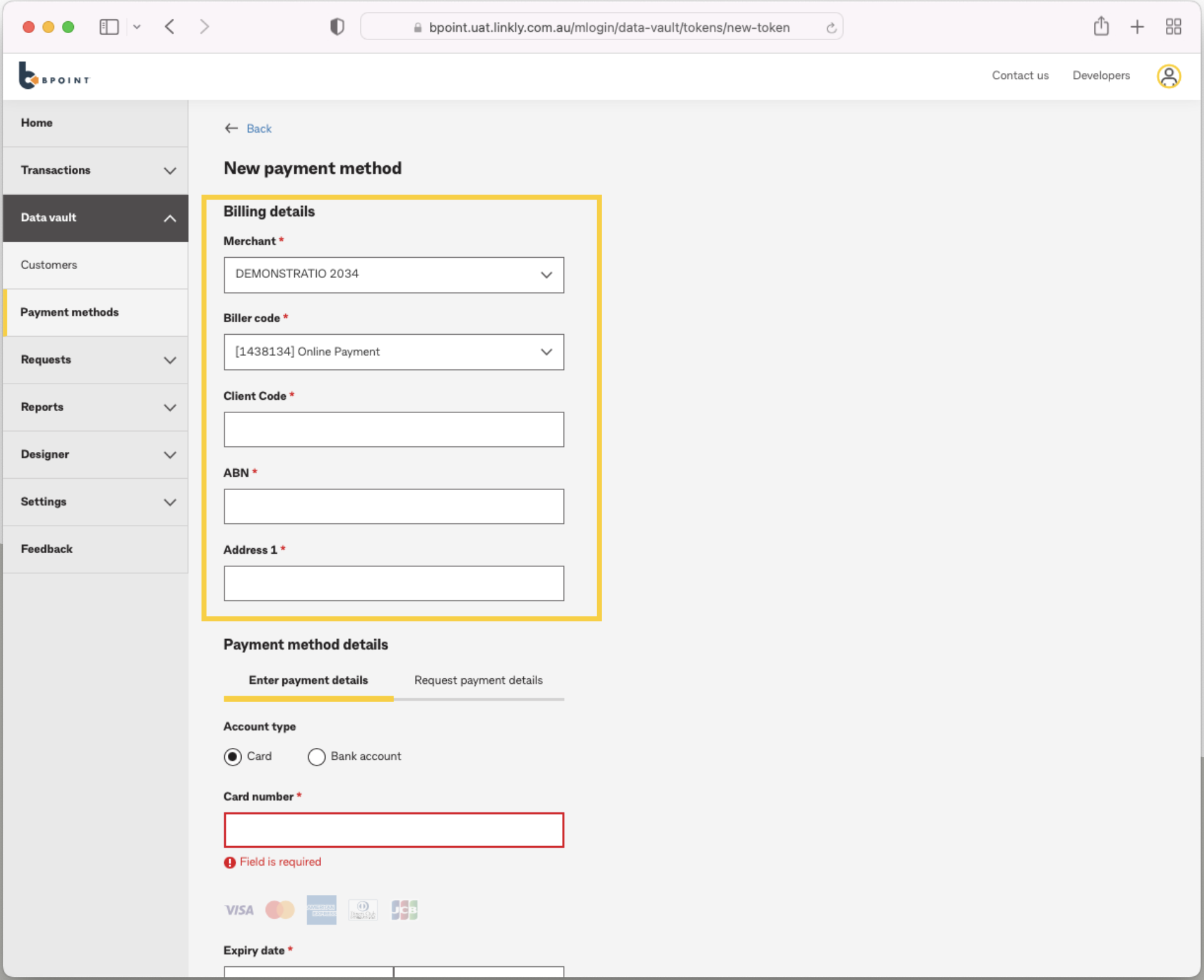Click the American Express brand icon

point(321,910)
